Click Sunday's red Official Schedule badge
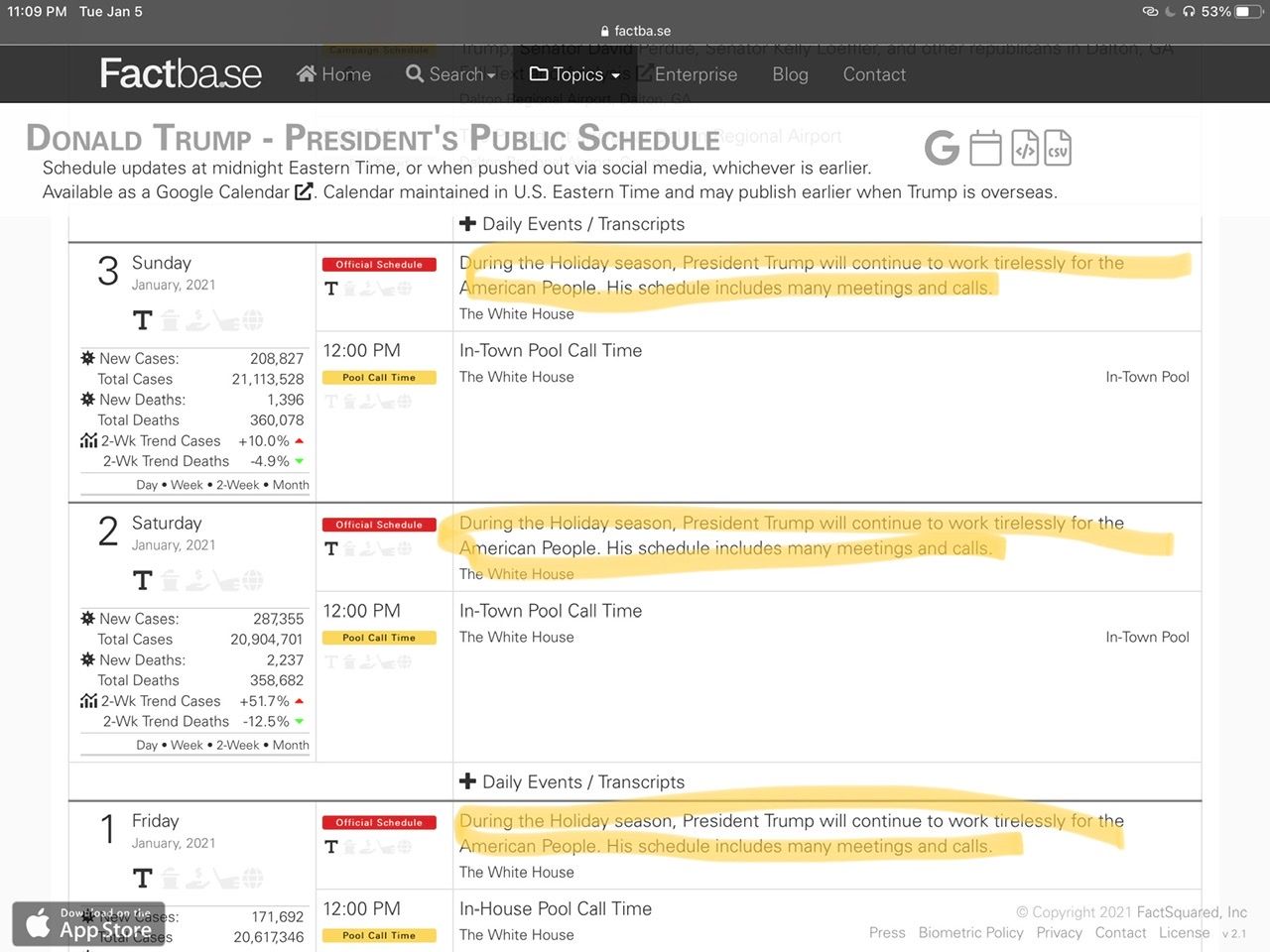Viewport: 1270px width, 952px height. (379, 265)
